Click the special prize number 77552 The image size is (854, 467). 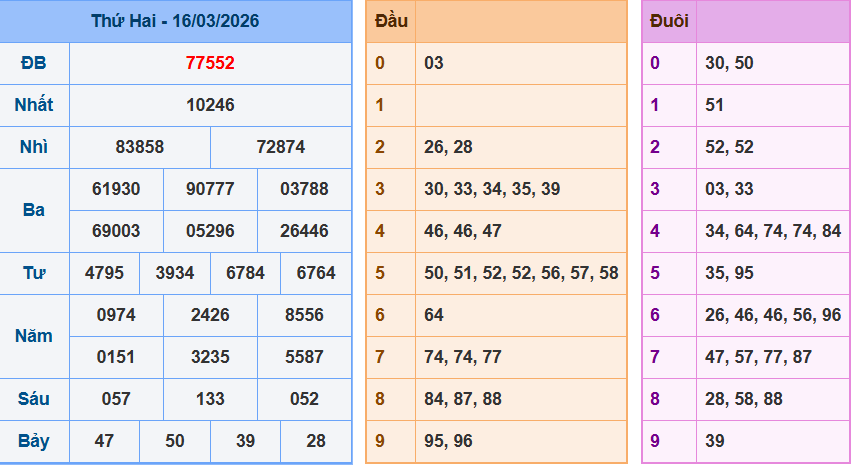210,63
